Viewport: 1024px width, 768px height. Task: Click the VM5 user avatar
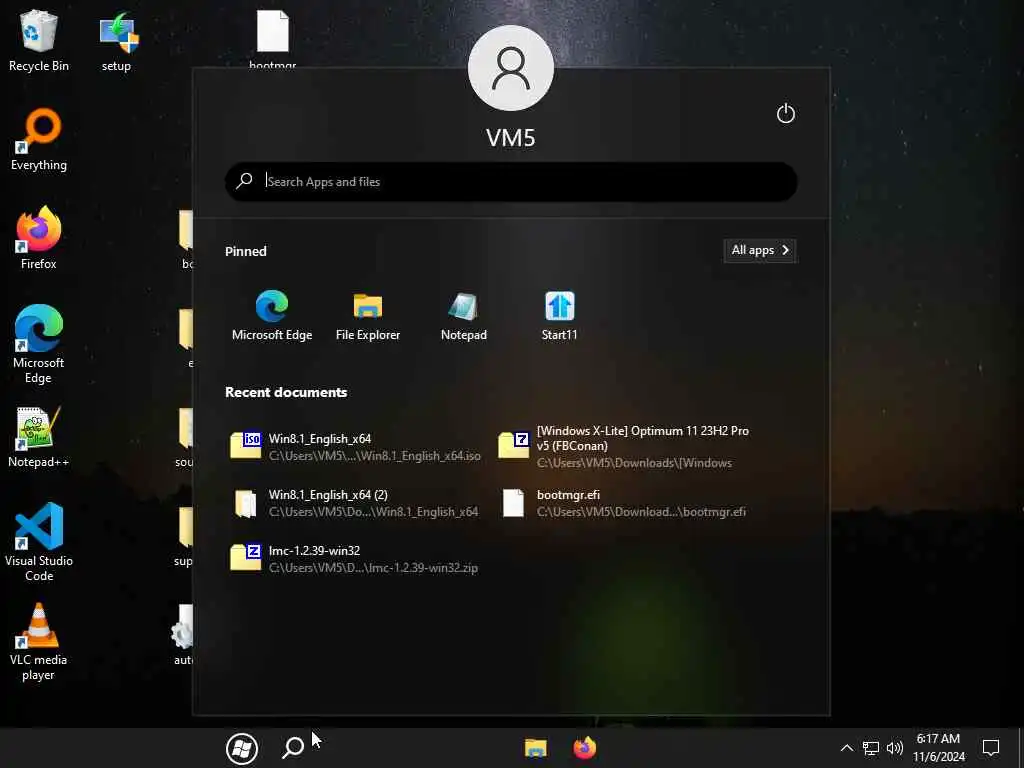pyautogui.click(x=511, y=68)
